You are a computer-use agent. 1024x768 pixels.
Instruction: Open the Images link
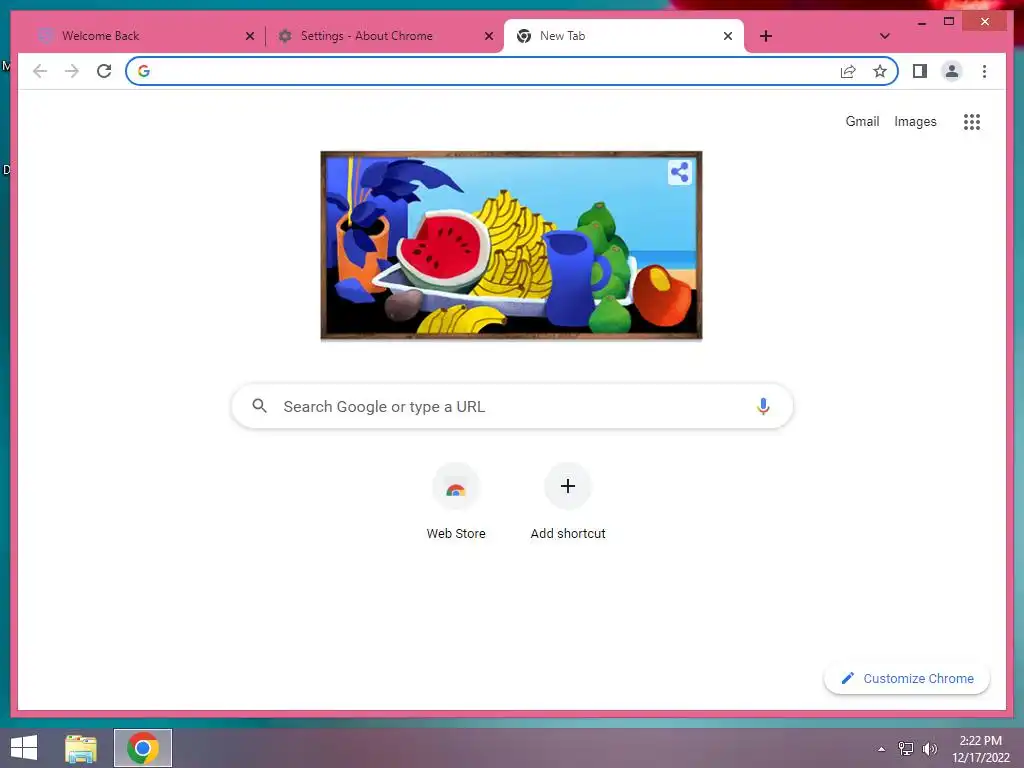[x=915, y=121]
